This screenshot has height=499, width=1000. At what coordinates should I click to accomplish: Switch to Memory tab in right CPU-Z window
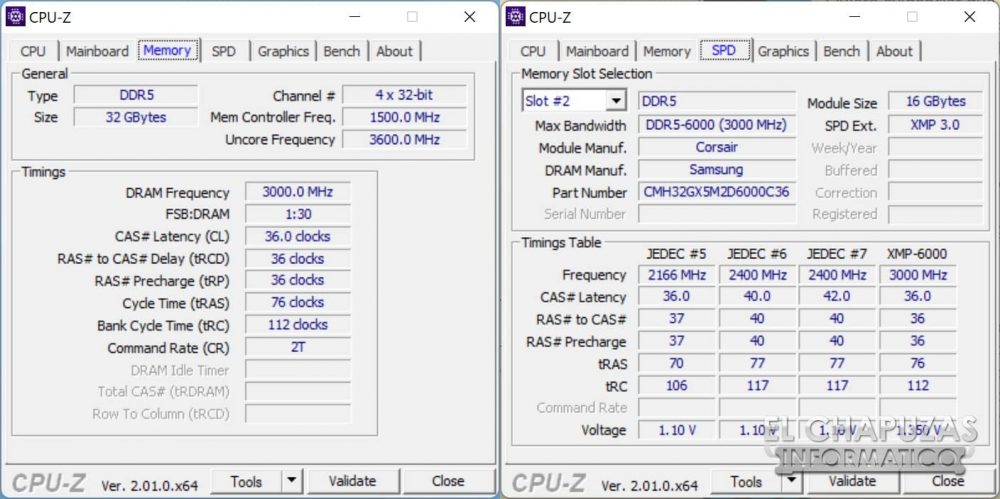click(x=667, y=51)
